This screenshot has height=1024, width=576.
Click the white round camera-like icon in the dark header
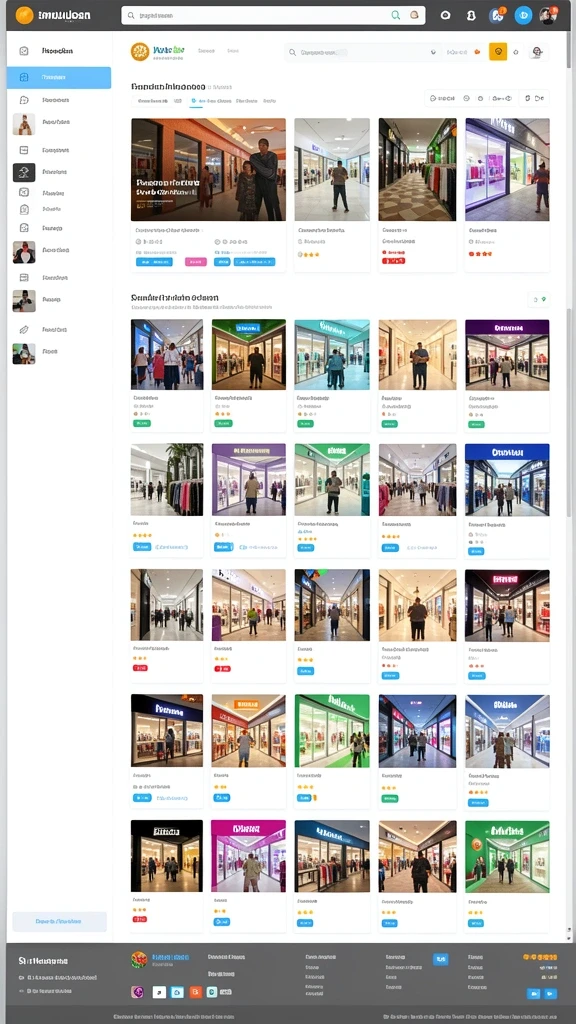point(445,15)
